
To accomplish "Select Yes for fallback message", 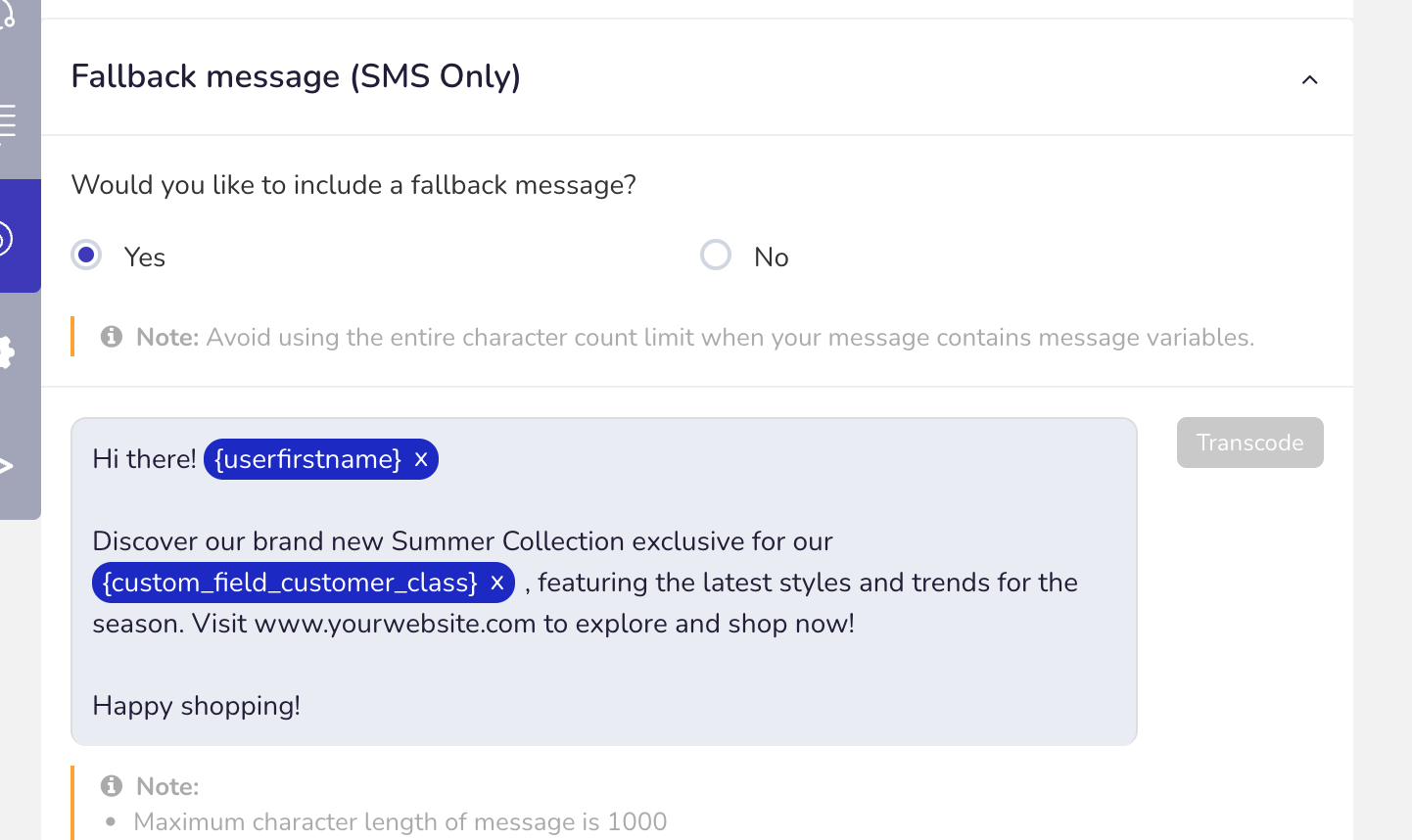I will point(86,255).
